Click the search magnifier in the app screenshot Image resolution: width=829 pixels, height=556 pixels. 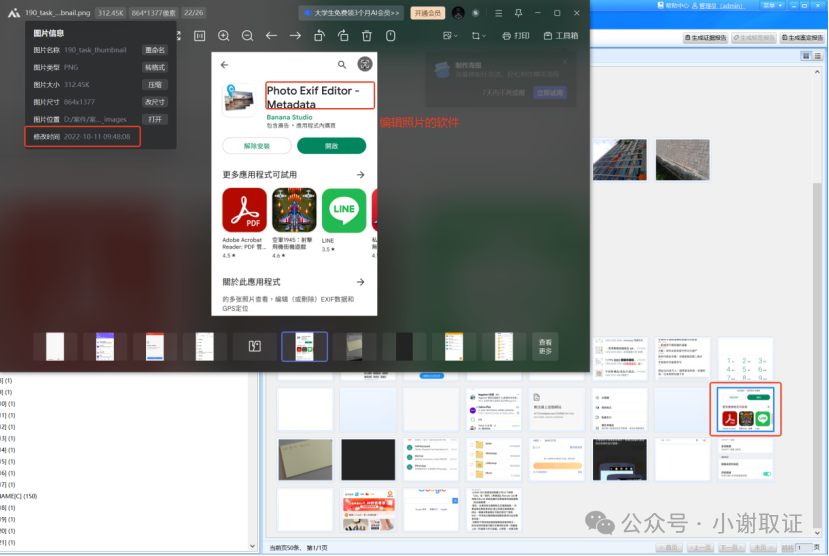pyautogui.click(x=342, y=64)
